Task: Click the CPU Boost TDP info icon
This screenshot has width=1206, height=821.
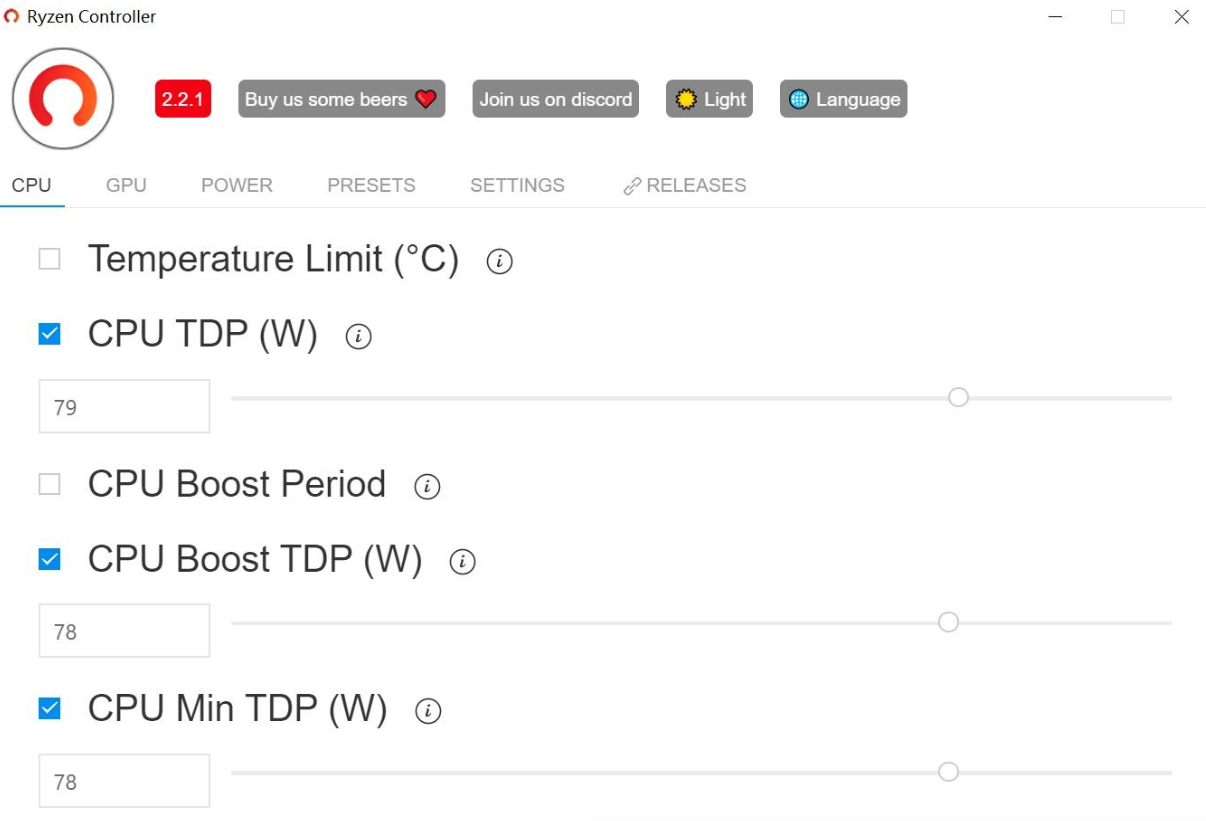Action: (x=462, y=562)
